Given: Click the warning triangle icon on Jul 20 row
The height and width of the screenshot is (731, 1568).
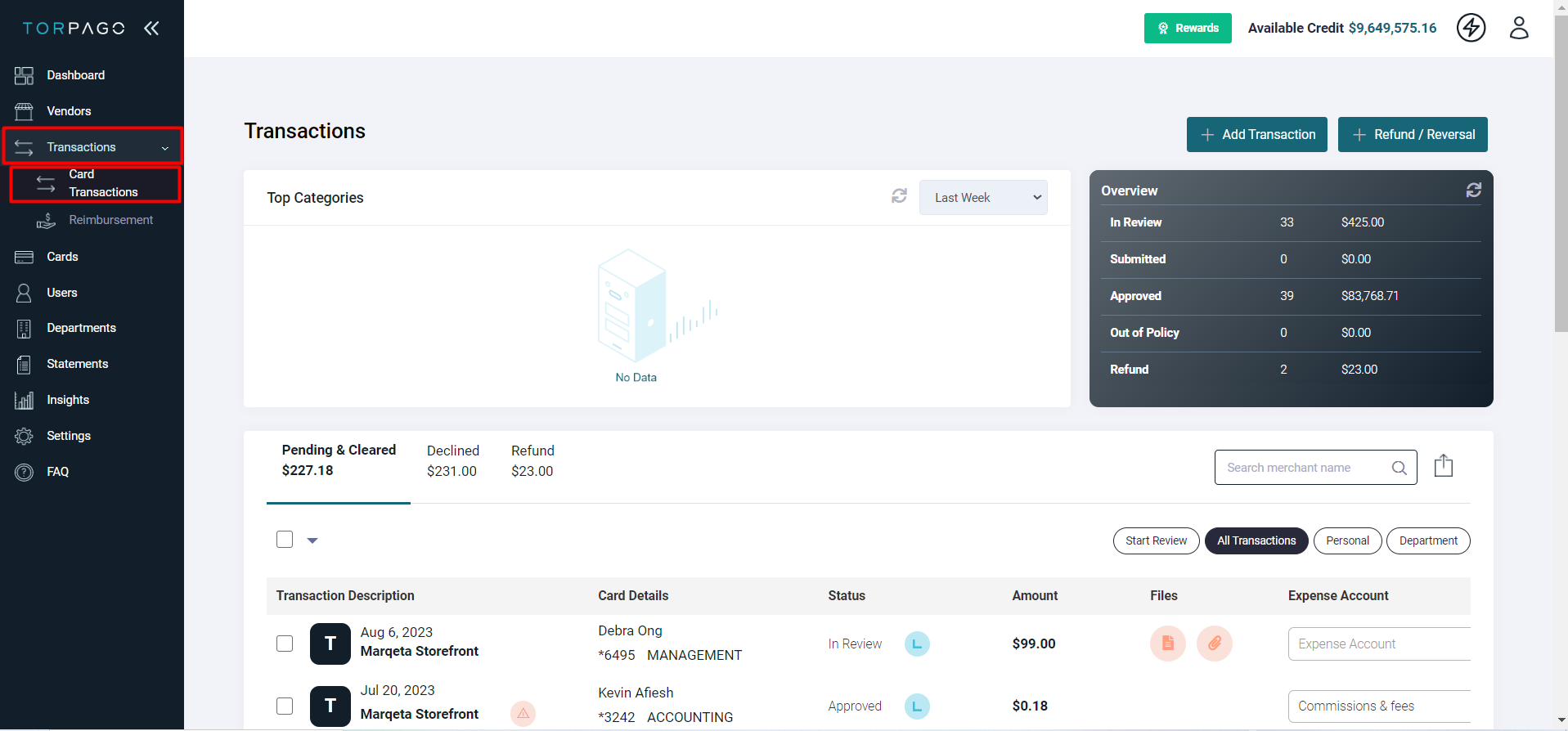Looking at the screenshot, I should click(x=523, y=714).
